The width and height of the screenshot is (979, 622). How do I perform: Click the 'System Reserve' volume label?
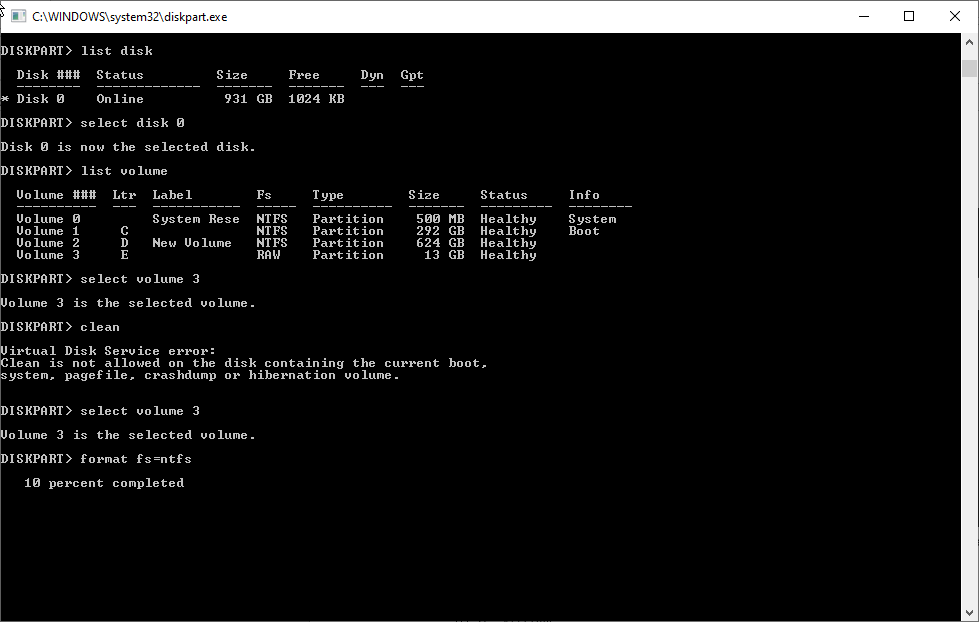click(196, 218)
